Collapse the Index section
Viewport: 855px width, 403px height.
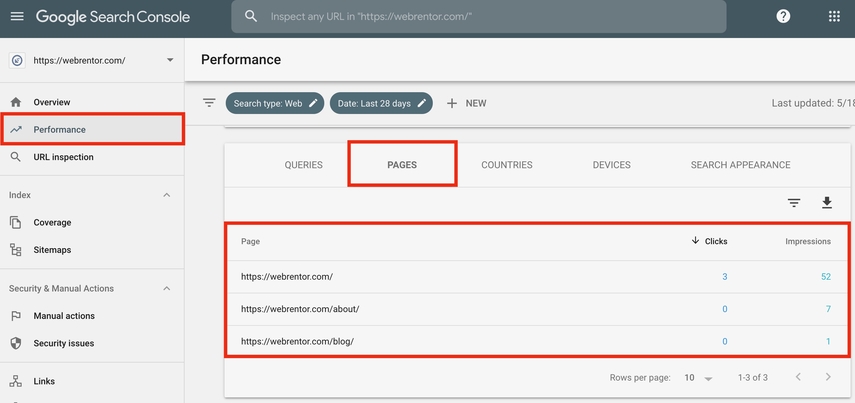click(166, 195)
